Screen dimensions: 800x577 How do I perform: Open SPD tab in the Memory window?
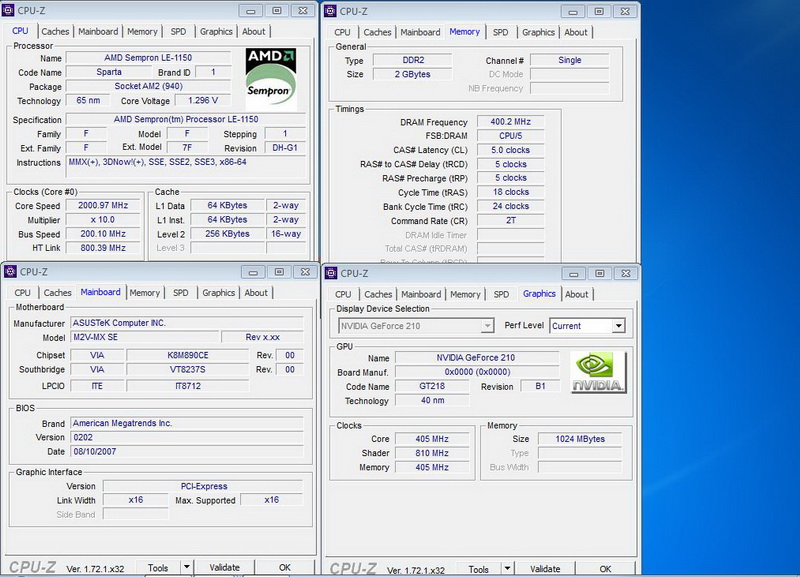(x=501, y=32)
